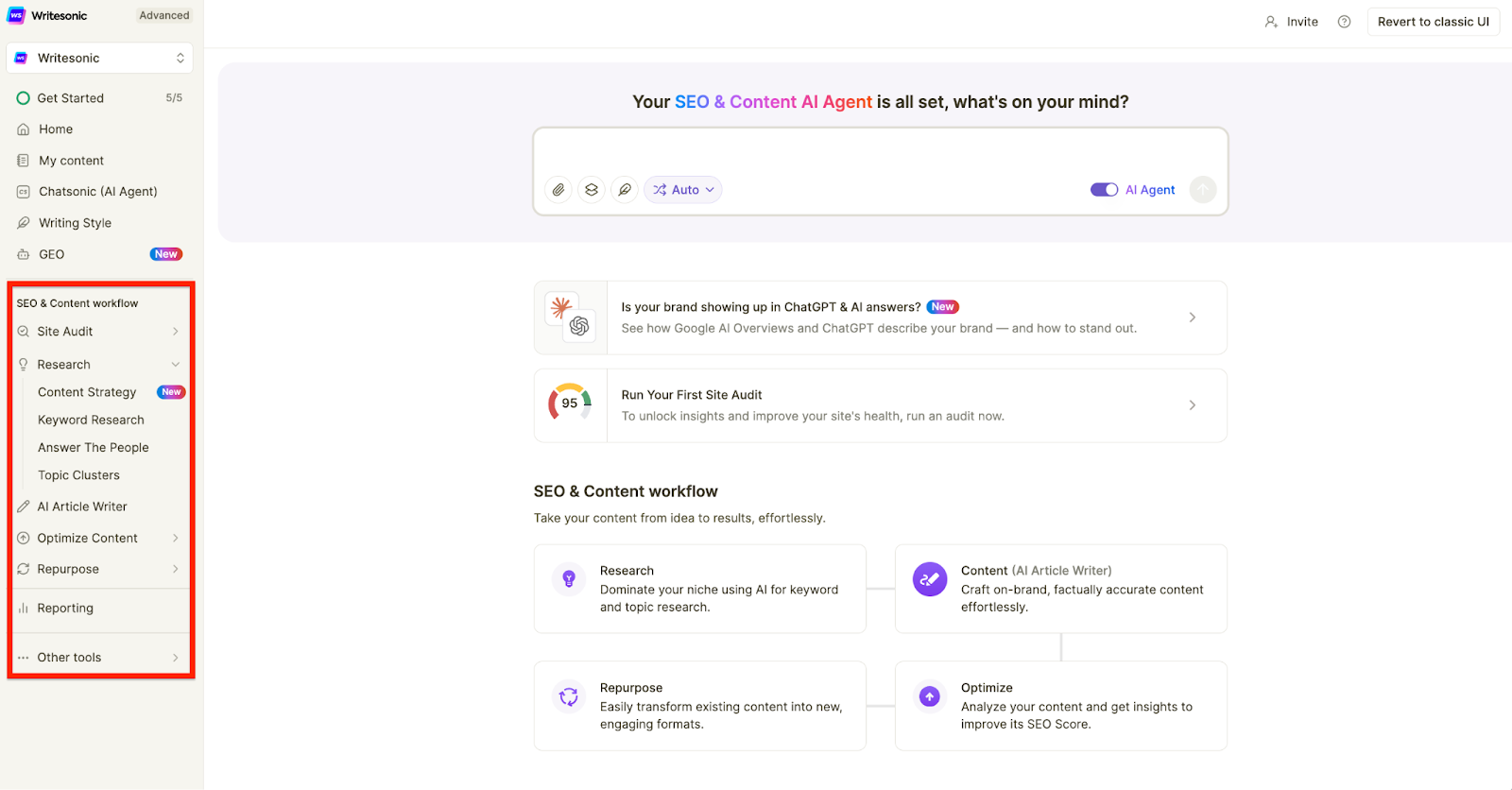Screen dimensions: 1512x790
Task: Go to Content Strategy in sidebar
Action: coord(87,392)
